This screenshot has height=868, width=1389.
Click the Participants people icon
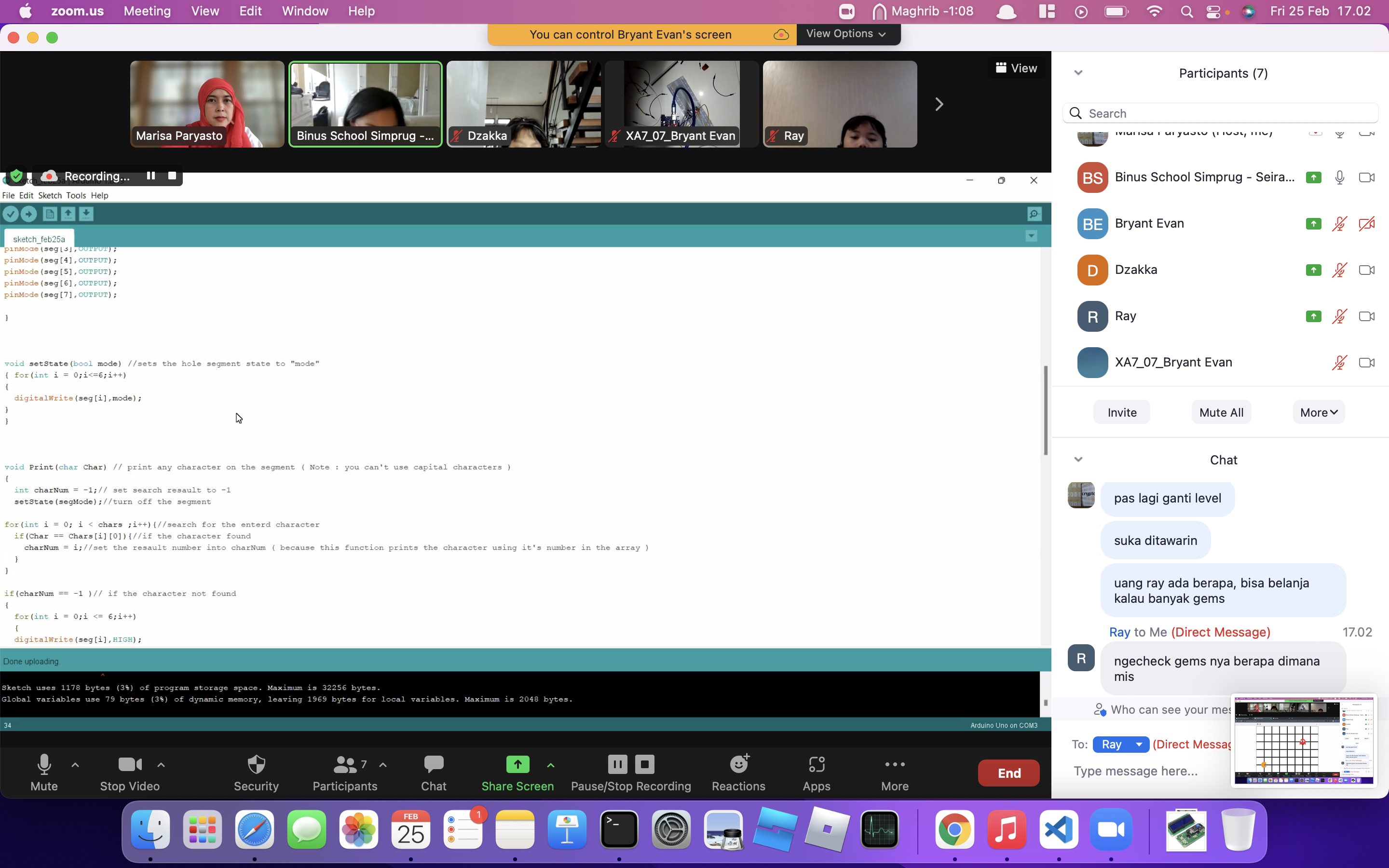344,766
